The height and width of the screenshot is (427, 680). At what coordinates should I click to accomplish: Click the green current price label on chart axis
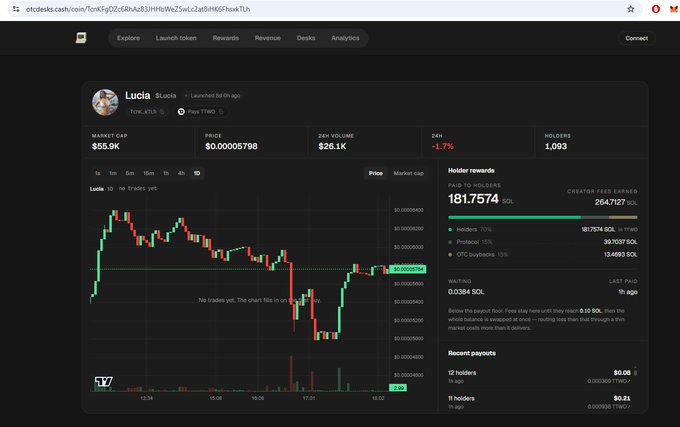[x=408, y=269]
